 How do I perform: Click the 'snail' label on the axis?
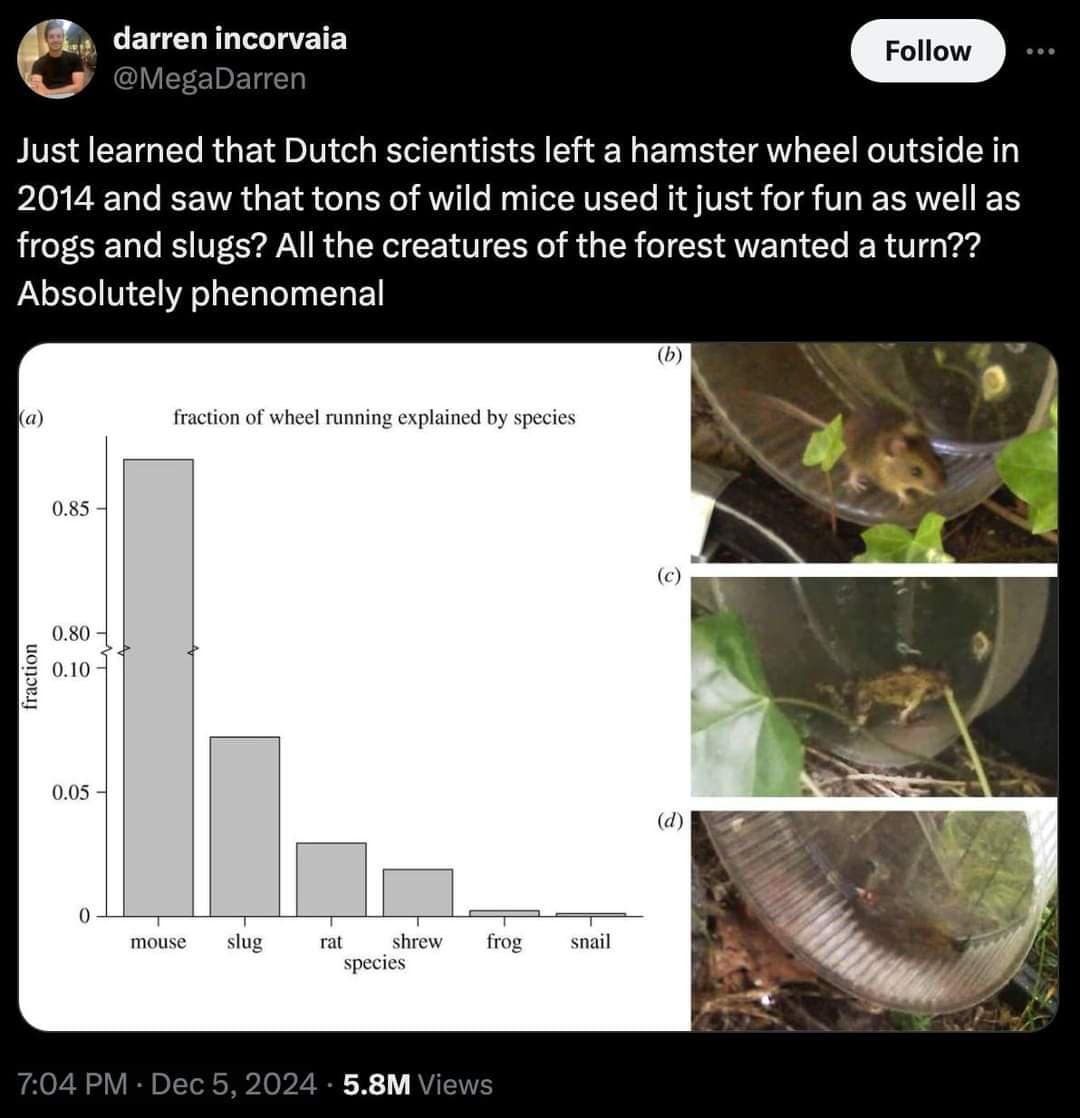590,941
